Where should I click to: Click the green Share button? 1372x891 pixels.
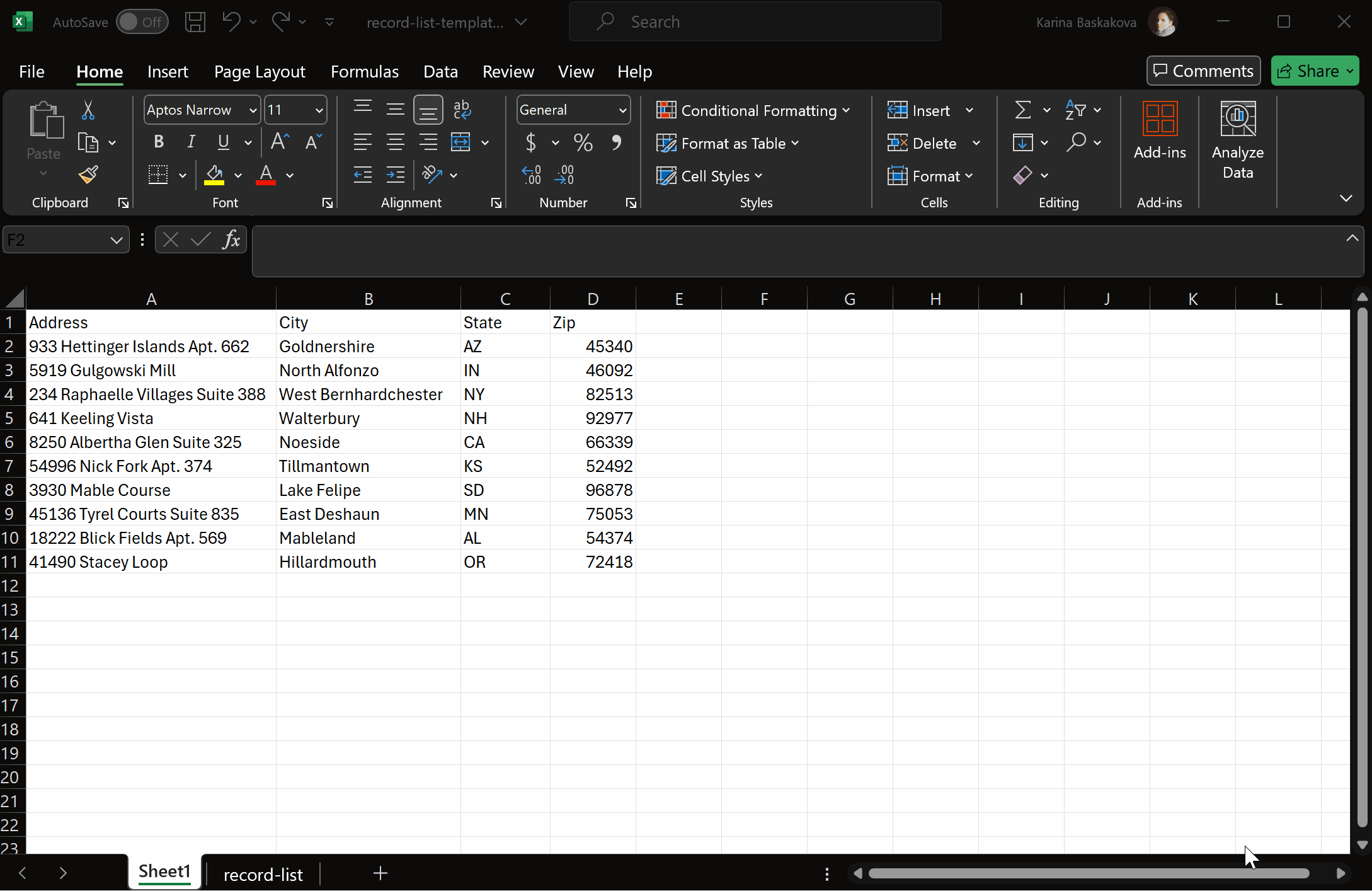coord(1309,71)
